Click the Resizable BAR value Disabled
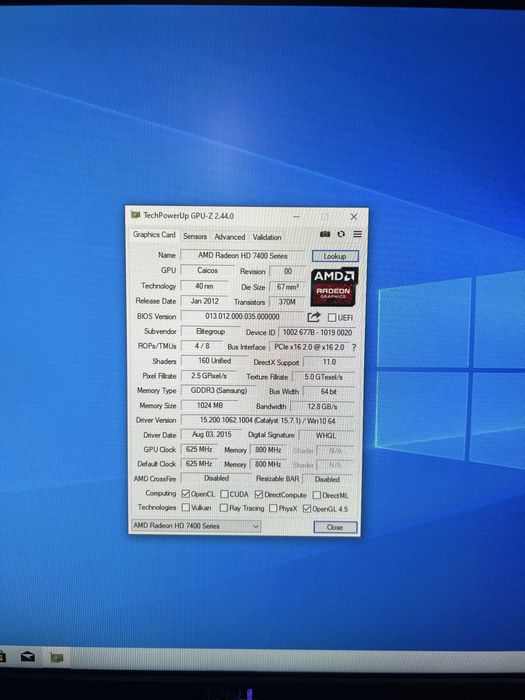 [327, 479]
